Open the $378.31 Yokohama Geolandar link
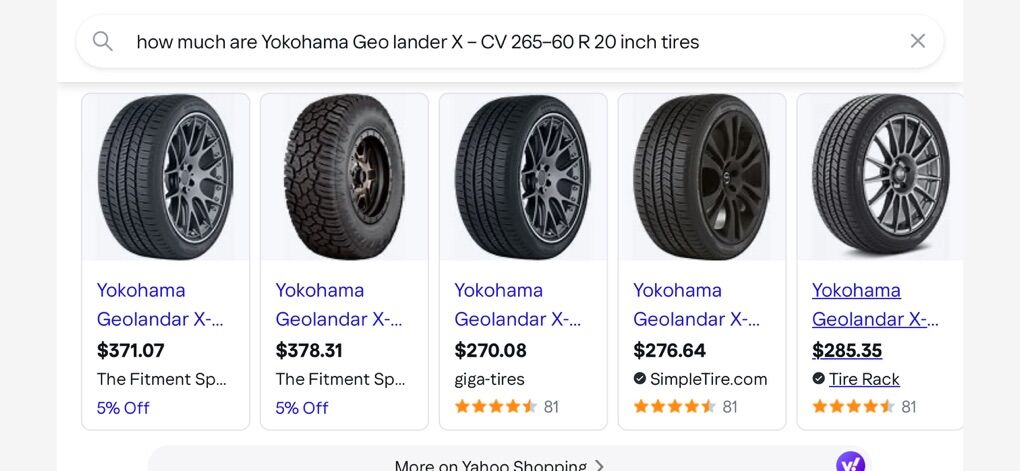Viewport: 1020px width, 471px height. pyautogui.click(x=339, y=304)
